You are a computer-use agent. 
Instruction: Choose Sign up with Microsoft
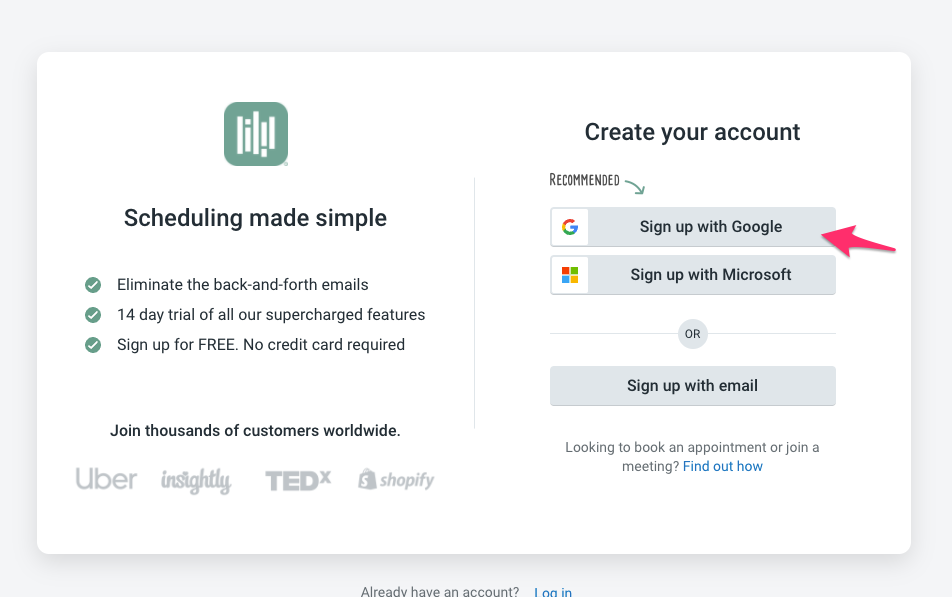[x=693, y=275]
